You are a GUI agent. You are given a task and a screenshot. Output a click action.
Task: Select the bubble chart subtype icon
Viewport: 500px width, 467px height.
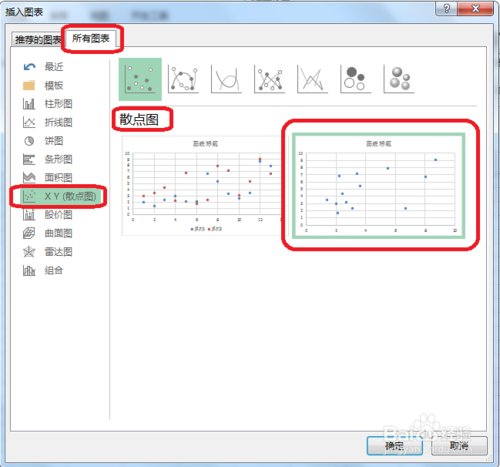coord(355,79)
